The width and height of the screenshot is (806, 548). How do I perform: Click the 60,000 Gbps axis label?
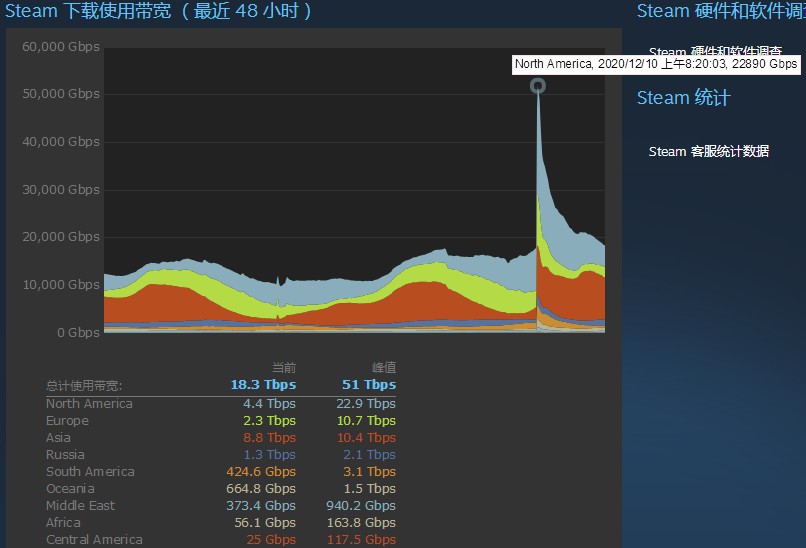pyautogui.click(x=61, y=46)
